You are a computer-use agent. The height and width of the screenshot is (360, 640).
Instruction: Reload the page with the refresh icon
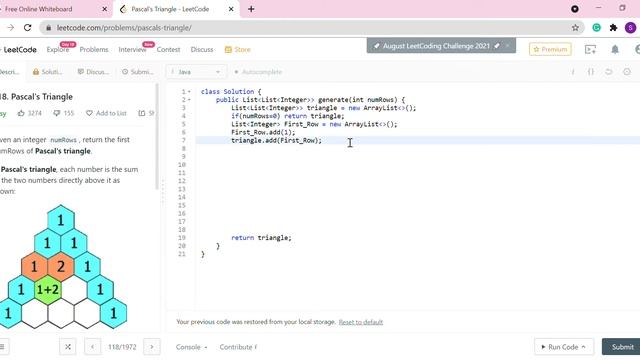(x=27, y=28)
